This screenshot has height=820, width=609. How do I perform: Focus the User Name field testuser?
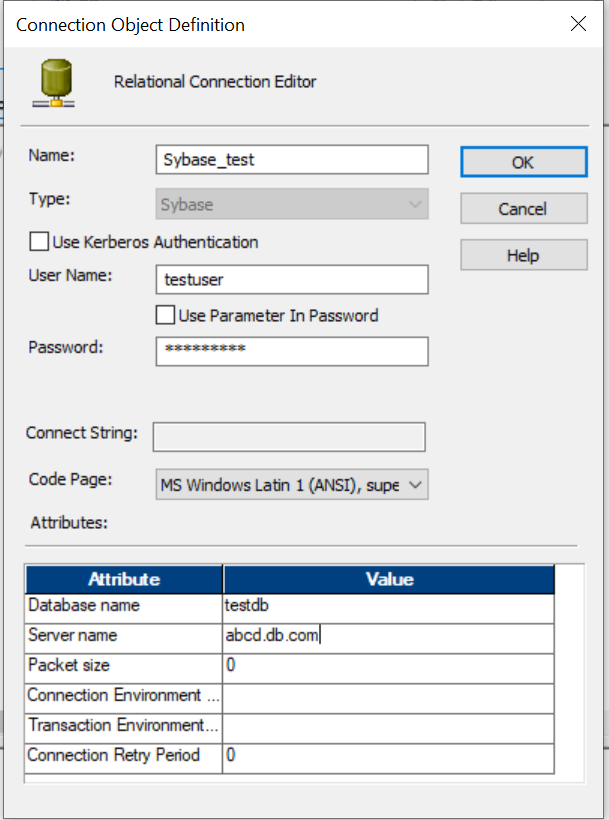(292, 279)
